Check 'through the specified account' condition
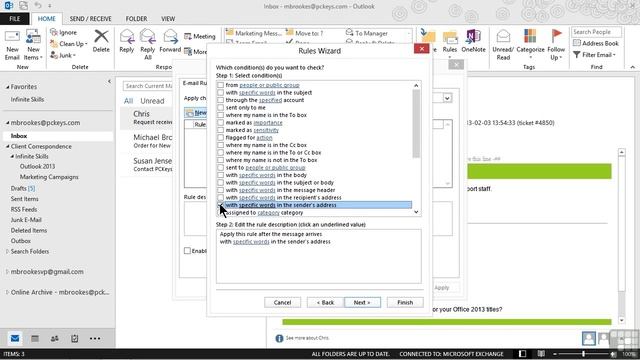The image size is (640, 360). [220, 100]
